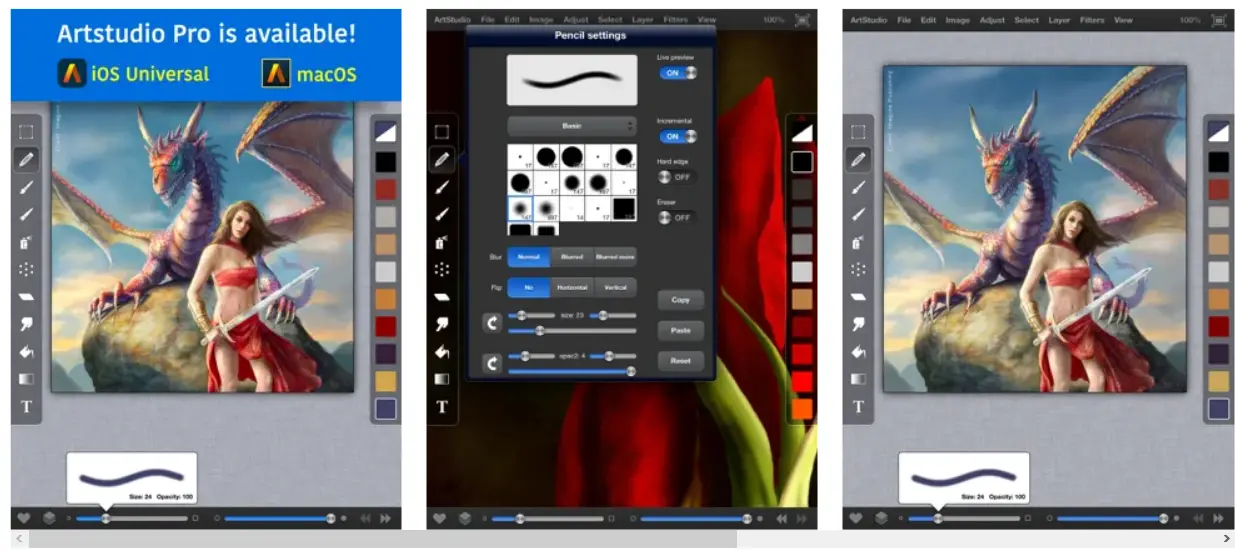Select the Pencil tool under the Artstudio Pro banner
This screenshot has width=1235, height=551.
26,158
